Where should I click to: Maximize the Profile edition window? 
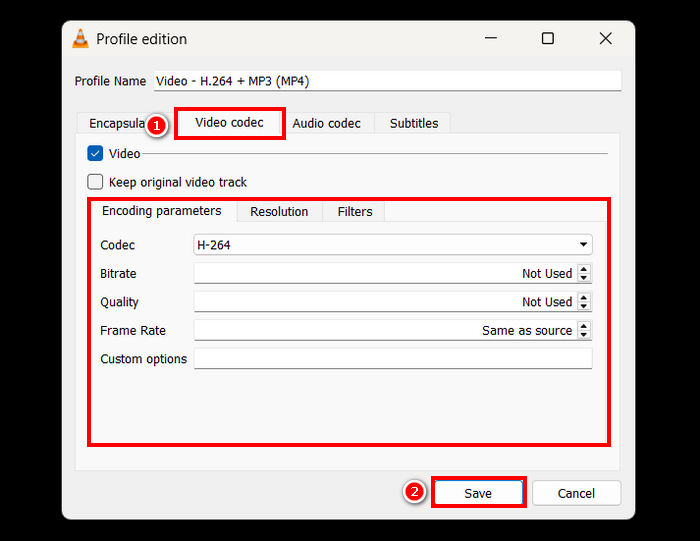(547, 39)
